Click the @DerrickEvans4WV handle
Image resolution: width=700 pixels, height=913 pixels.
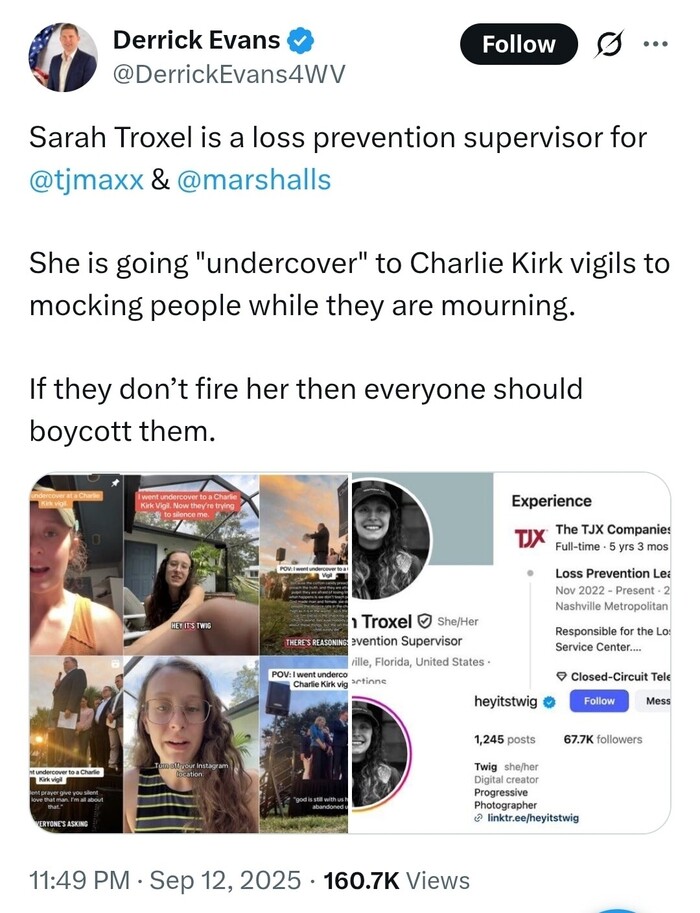tap(229, 74)
